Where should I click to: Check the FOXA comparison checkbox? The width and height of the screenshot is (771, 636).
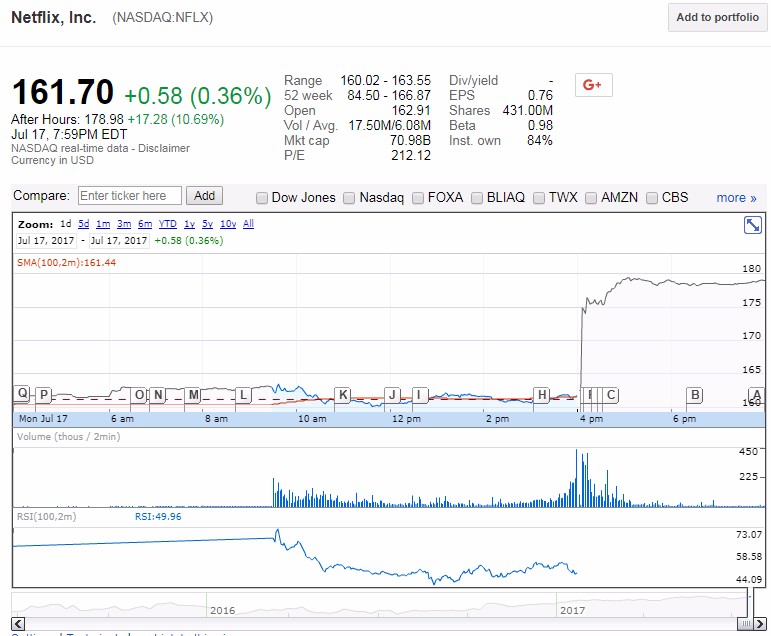[418, 198]
